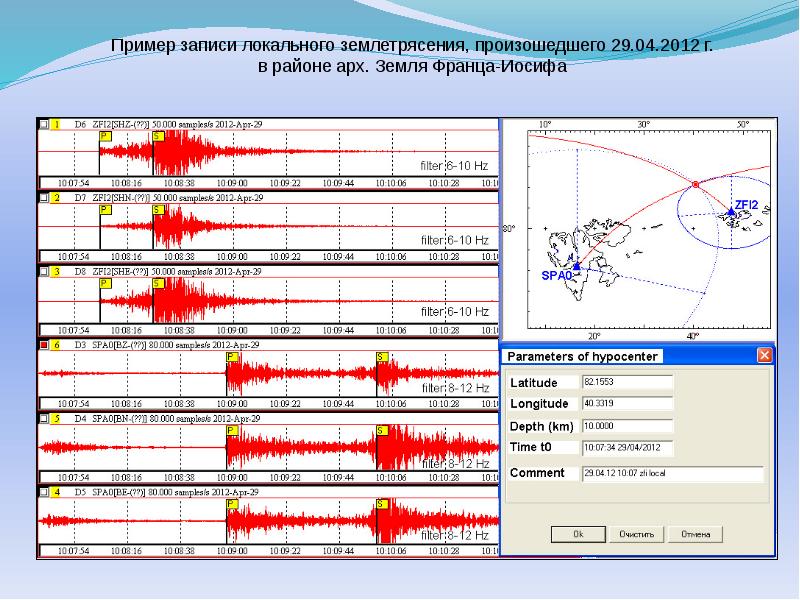Click the Latitude input field
This screenshot has width=800, height=600.
(x=628, y=382)
